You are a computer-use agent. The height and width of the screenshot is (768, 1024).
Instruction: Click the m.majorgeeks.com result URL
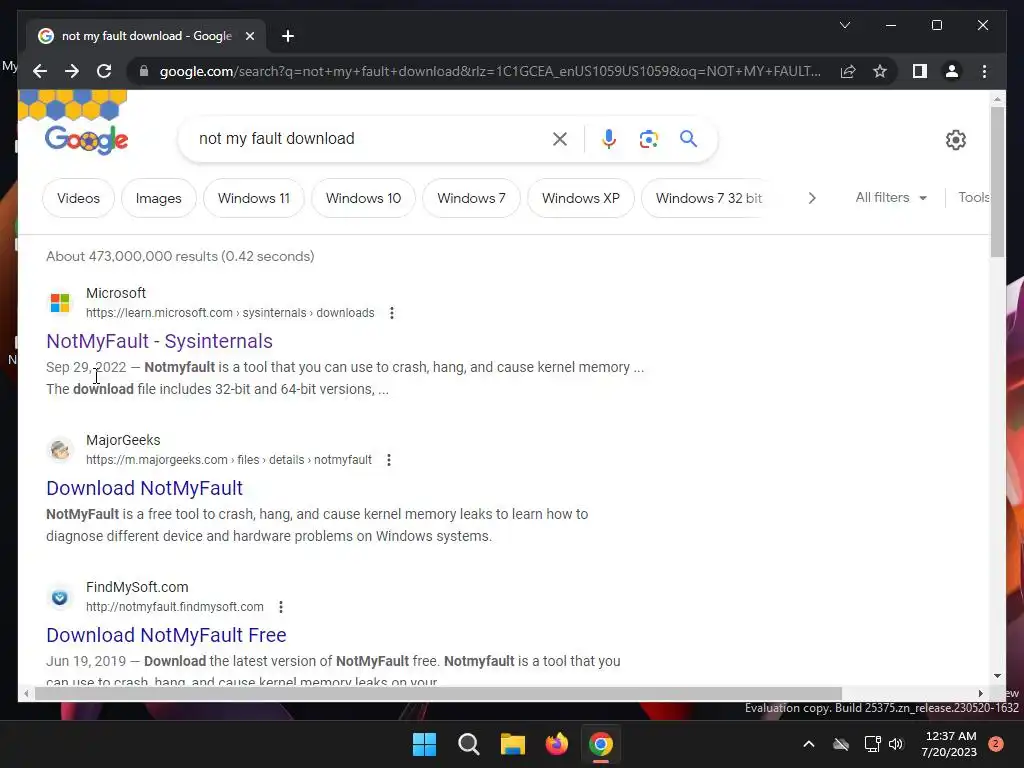point(229,460)
